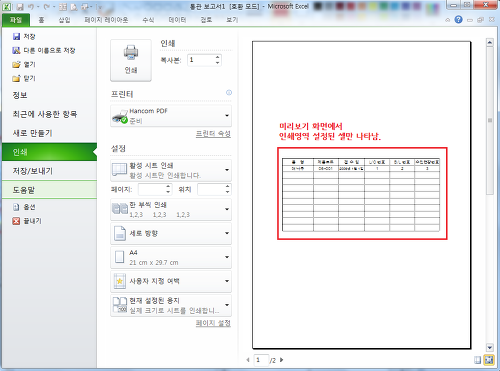This screenshot has width=500, height=371.
Task: Open the 저장/보내기 page
Action: pyautogui.click(x=49, y=171)
